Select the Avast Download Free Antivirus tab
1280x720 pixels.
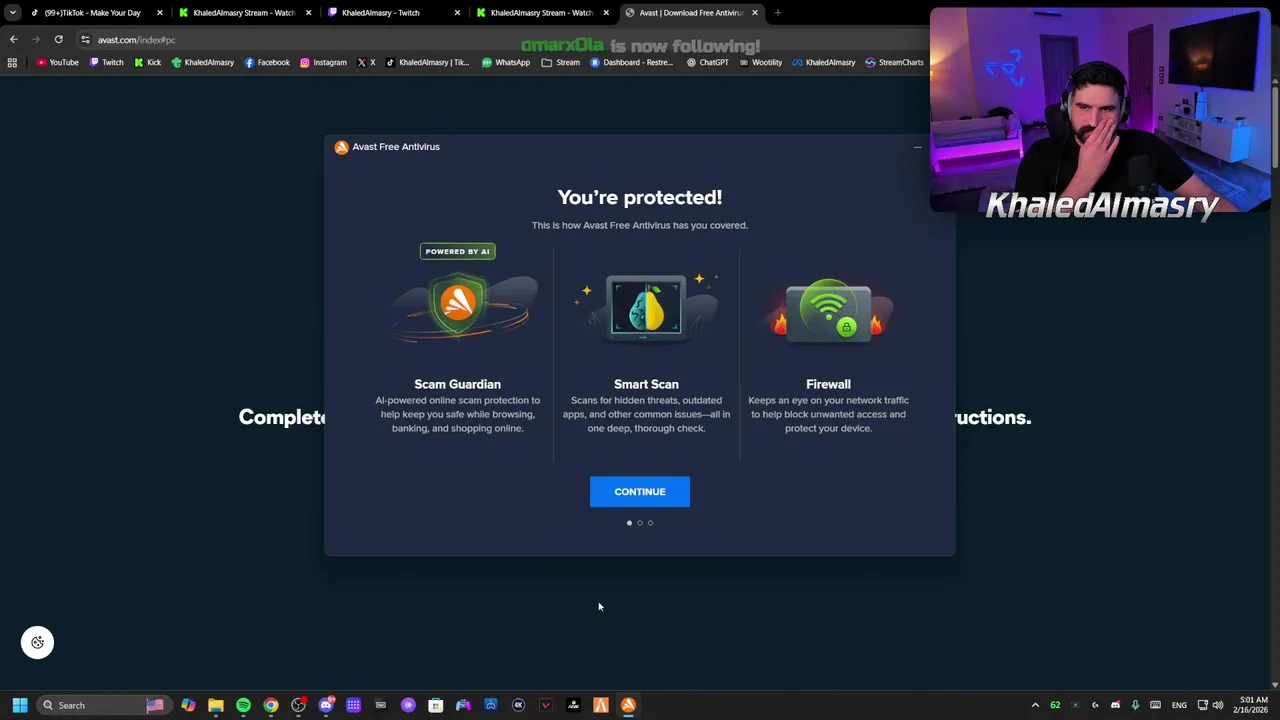point(690,13)
